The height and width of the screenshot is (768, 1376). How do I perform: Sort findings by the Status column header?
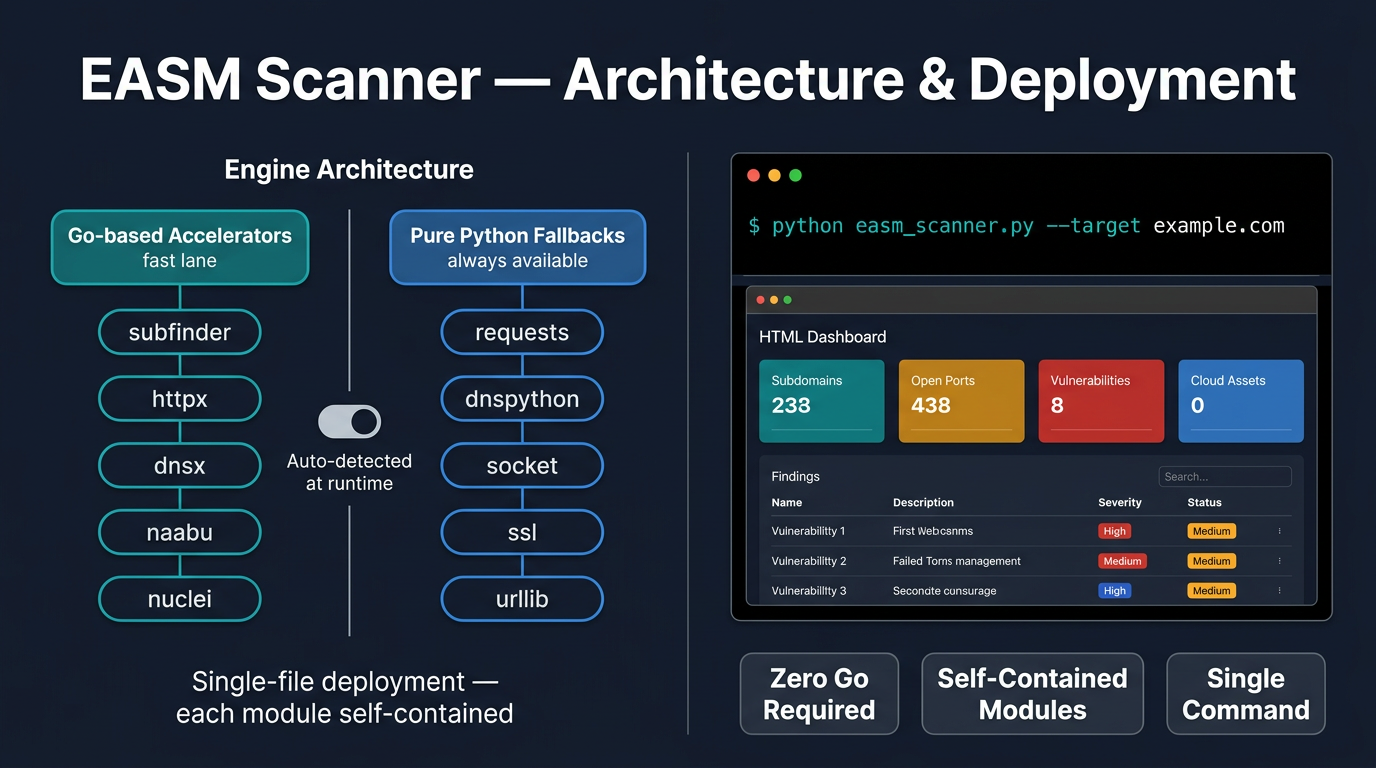pos(1204,503)
